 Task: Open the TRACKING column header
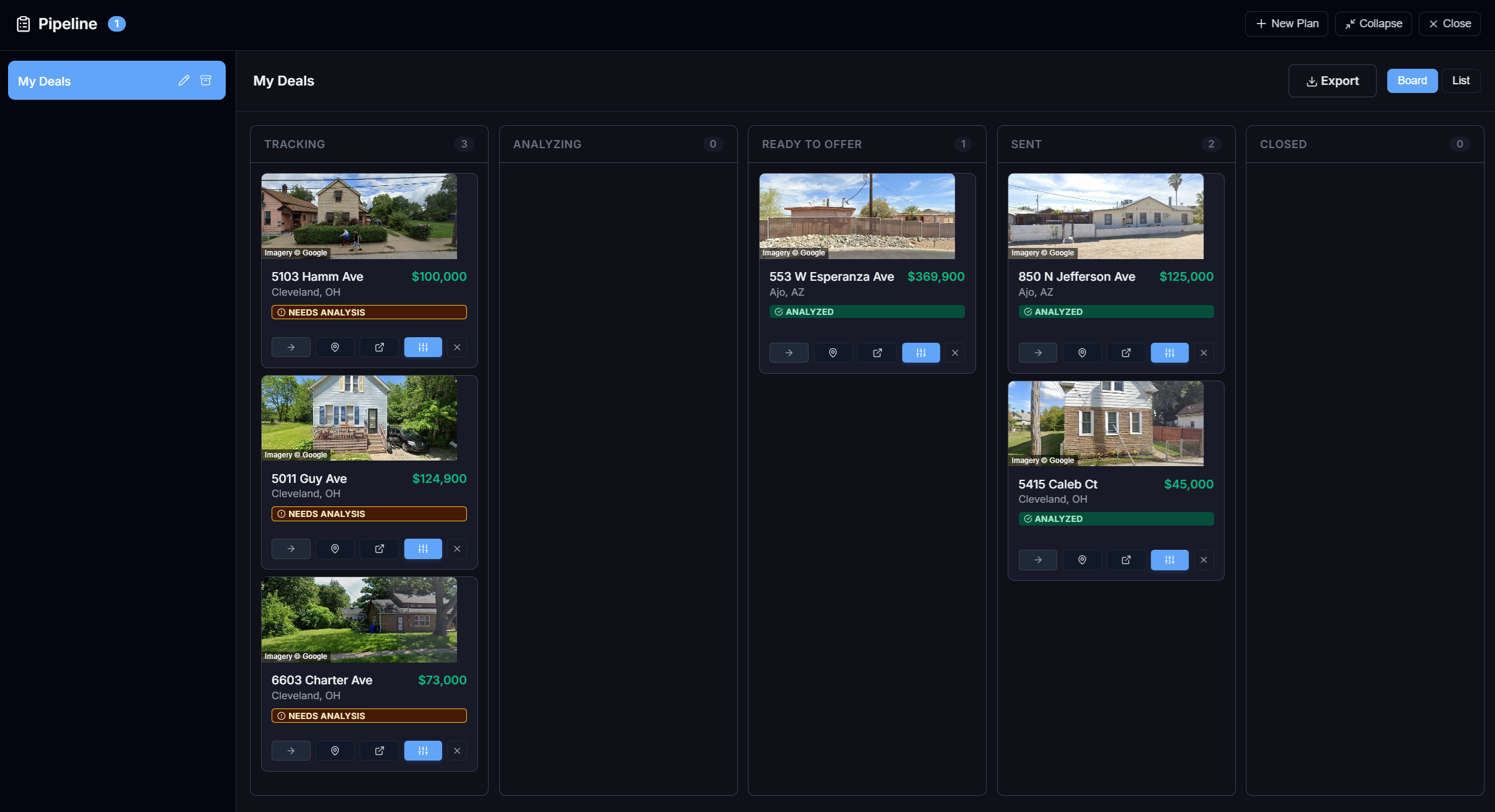click(x=295, y=144)
